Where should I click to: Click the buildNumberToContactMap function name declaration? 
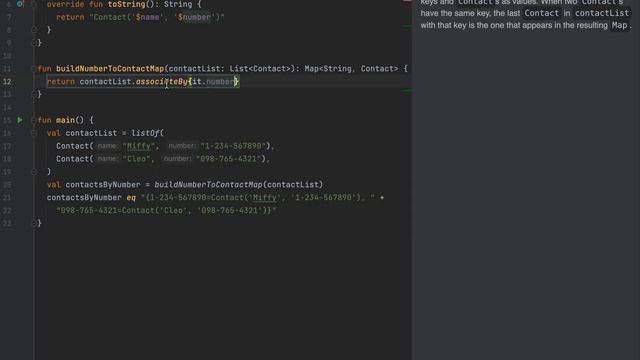(110, 69)
